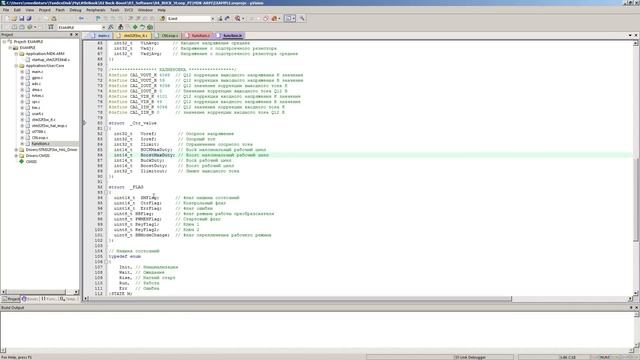Select the Templates tab below the project tree
Viewport: 640px width, 360px height.
point(68,299)
